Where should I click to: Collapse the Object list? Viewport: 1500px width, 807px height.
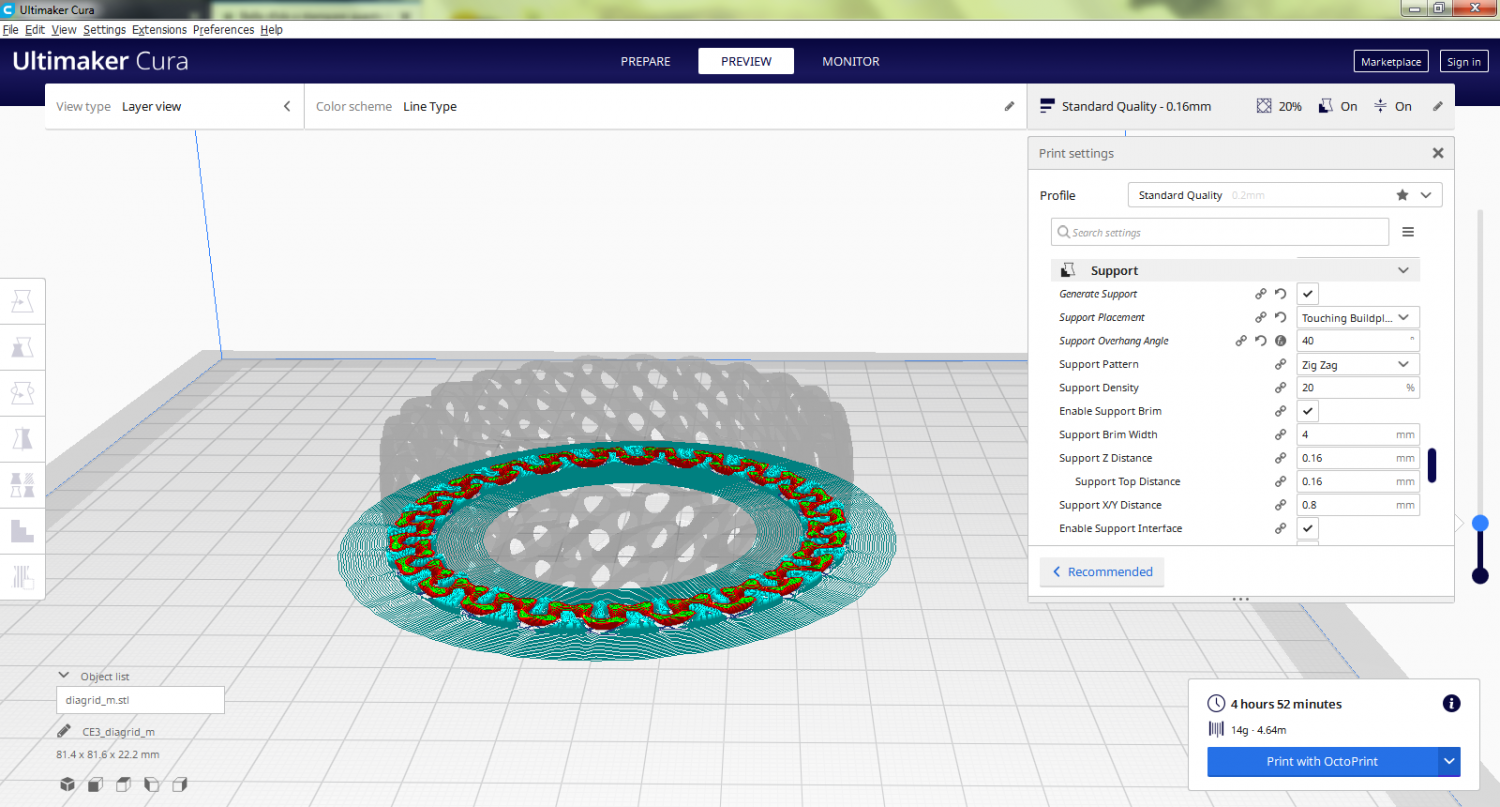point(64,676)
